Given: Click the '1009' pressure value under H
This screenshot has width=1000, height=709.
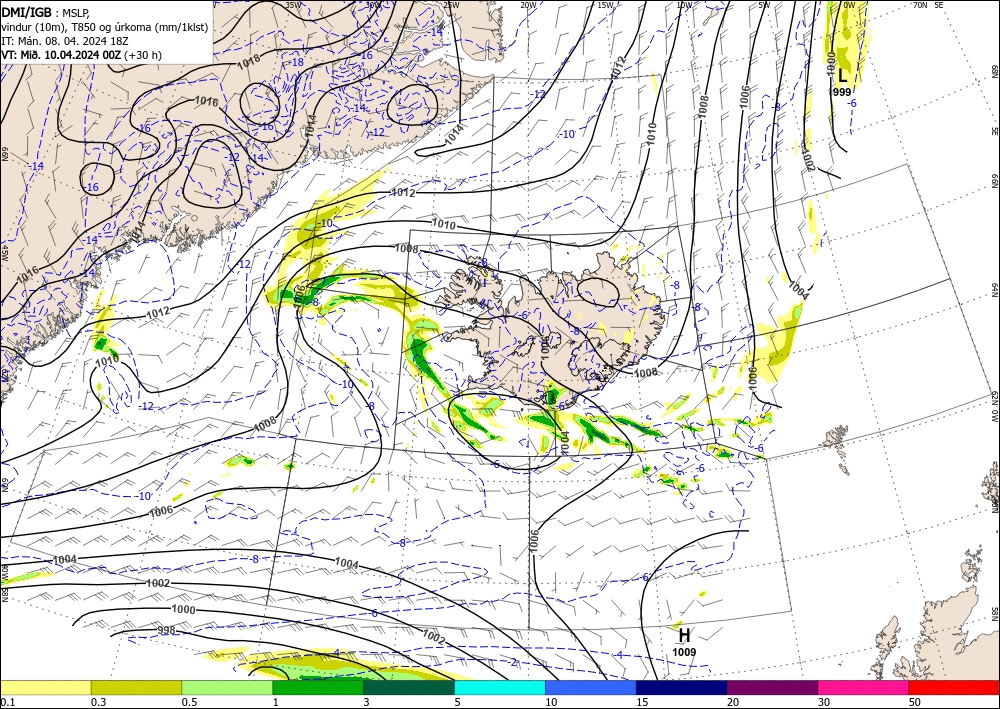Looking at the screenshot, I should pyautogui.click(x=684, y=652).
